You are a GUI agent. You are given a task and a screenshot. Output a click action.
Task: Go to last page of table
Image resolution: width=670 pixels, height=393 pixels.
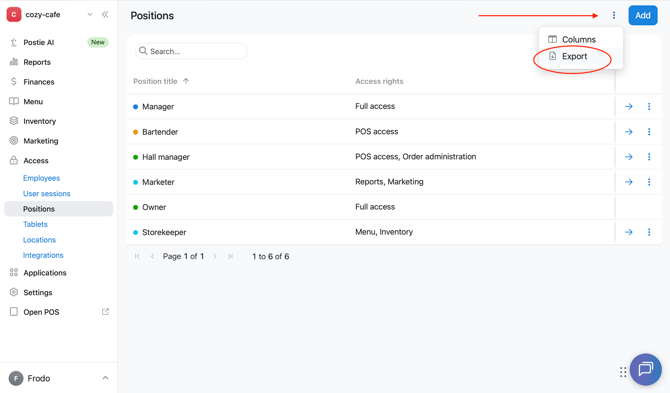(x=230, y=256)
